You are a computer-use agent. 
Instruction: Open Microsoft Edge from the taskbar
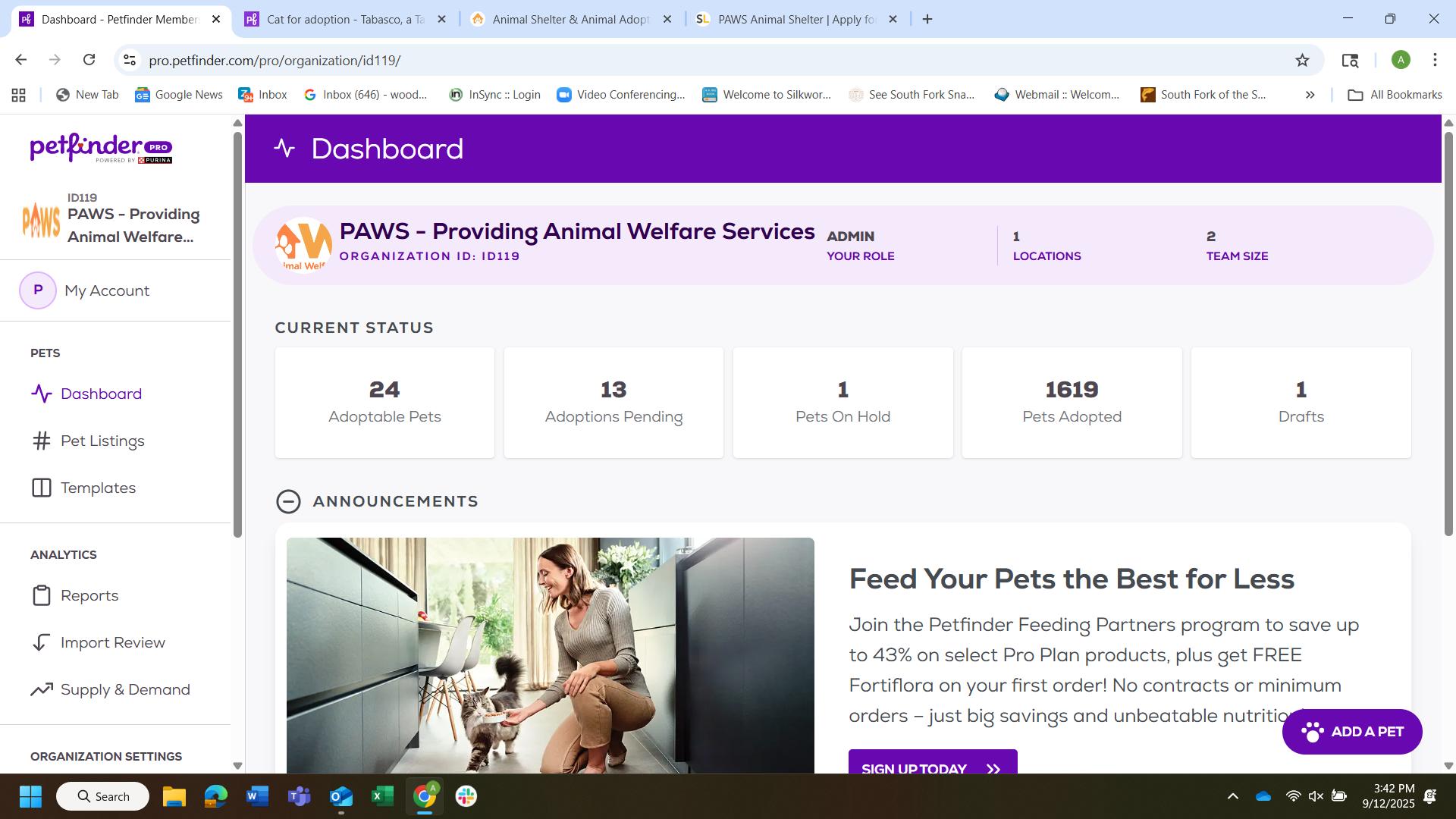pyautogui.click(x=216, y=796)
